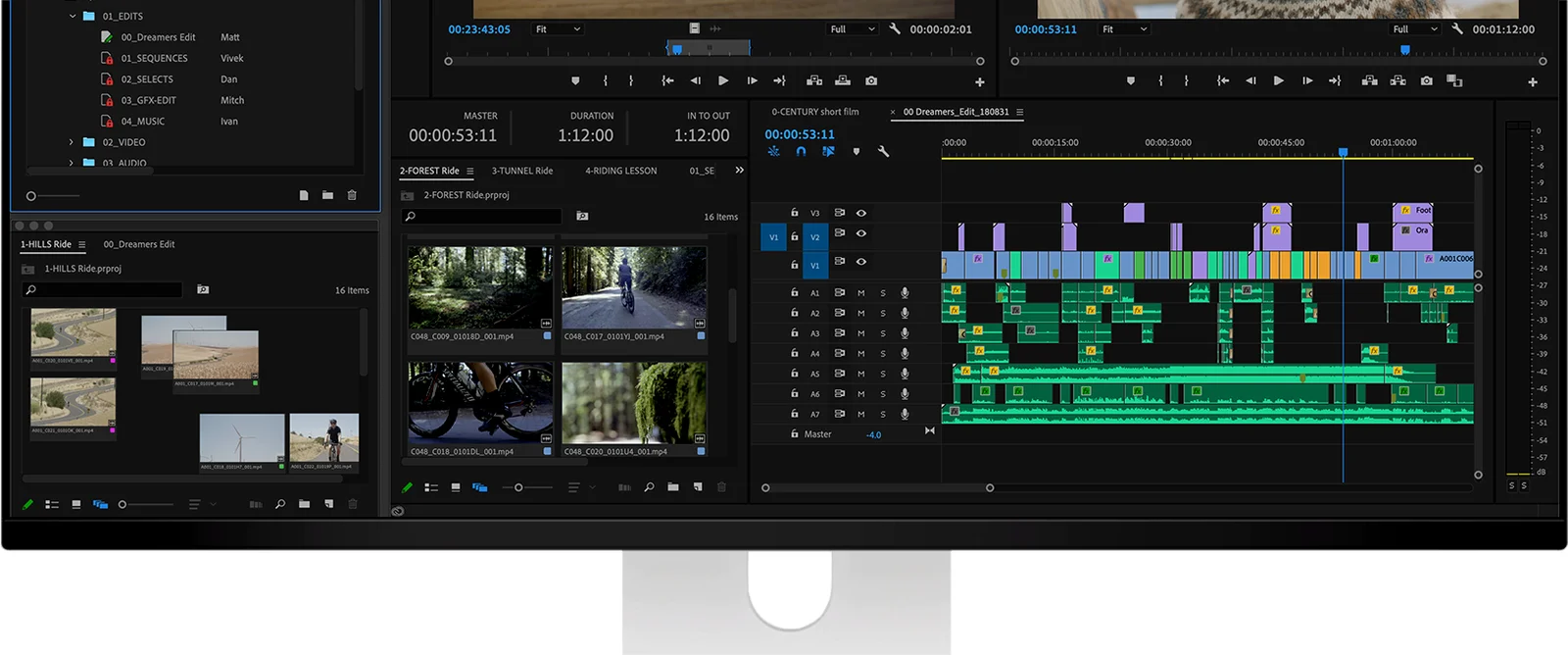
Task: Switch to 3-TUNNEL Ride tab
Action: [522, 171]
